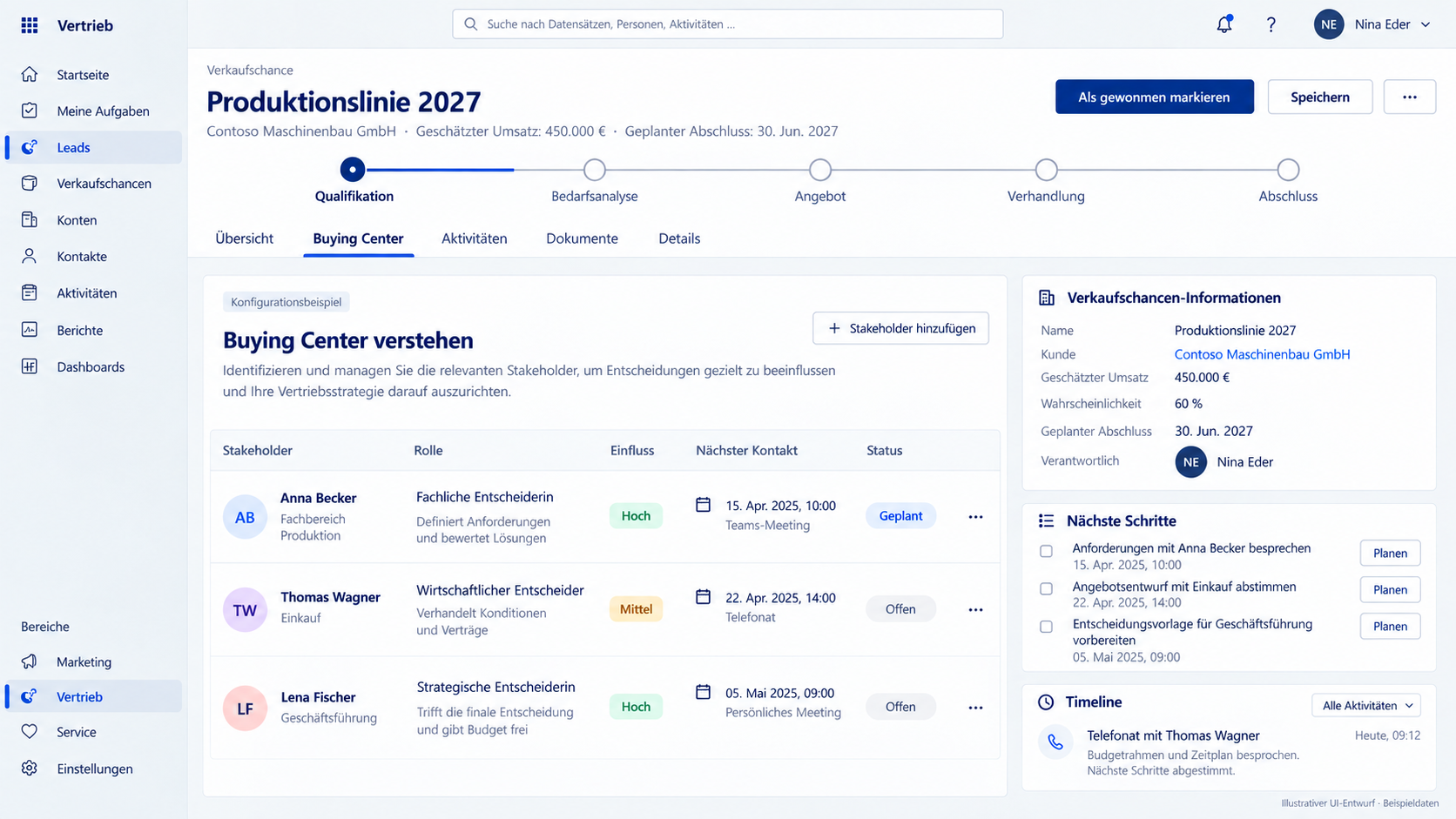Click the Timeline clock icon

(x=1047, y=702)
